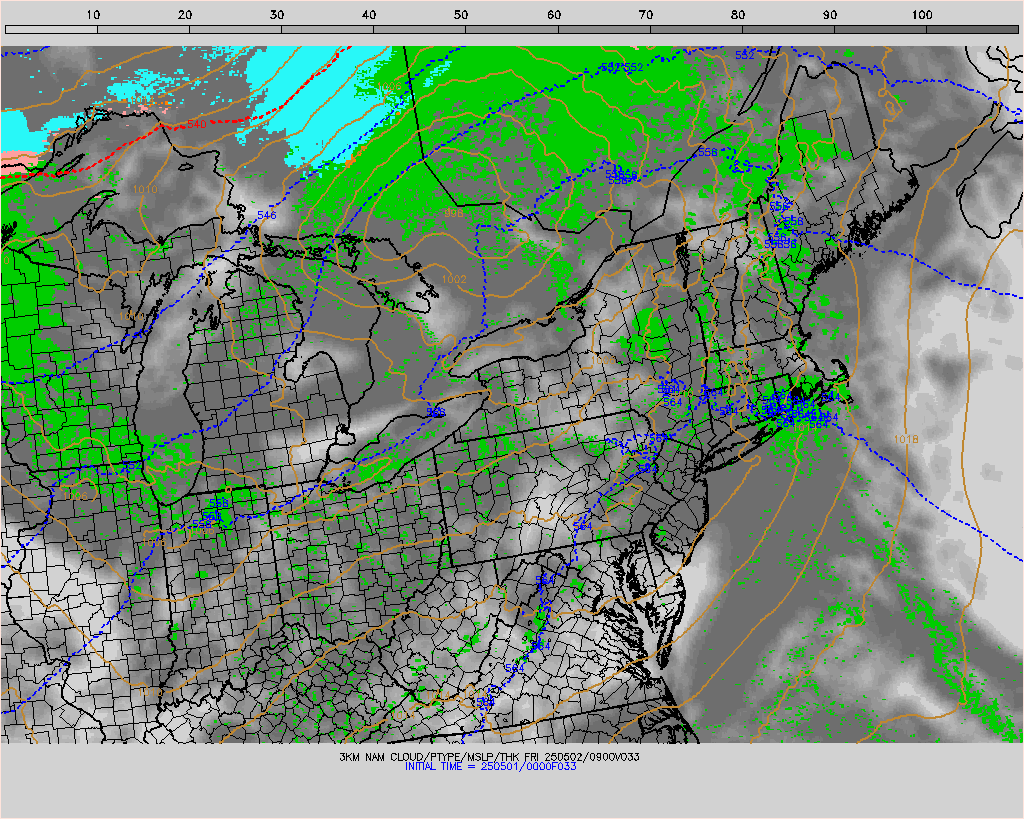Click the 0-10 segment of the cloud scale bar
Viewport: 1024px width, 819px height.
51,29
